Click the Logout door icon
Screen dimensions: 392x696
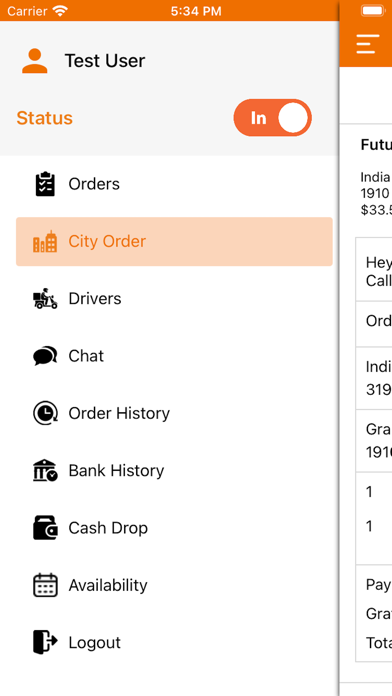click(45, 642)
